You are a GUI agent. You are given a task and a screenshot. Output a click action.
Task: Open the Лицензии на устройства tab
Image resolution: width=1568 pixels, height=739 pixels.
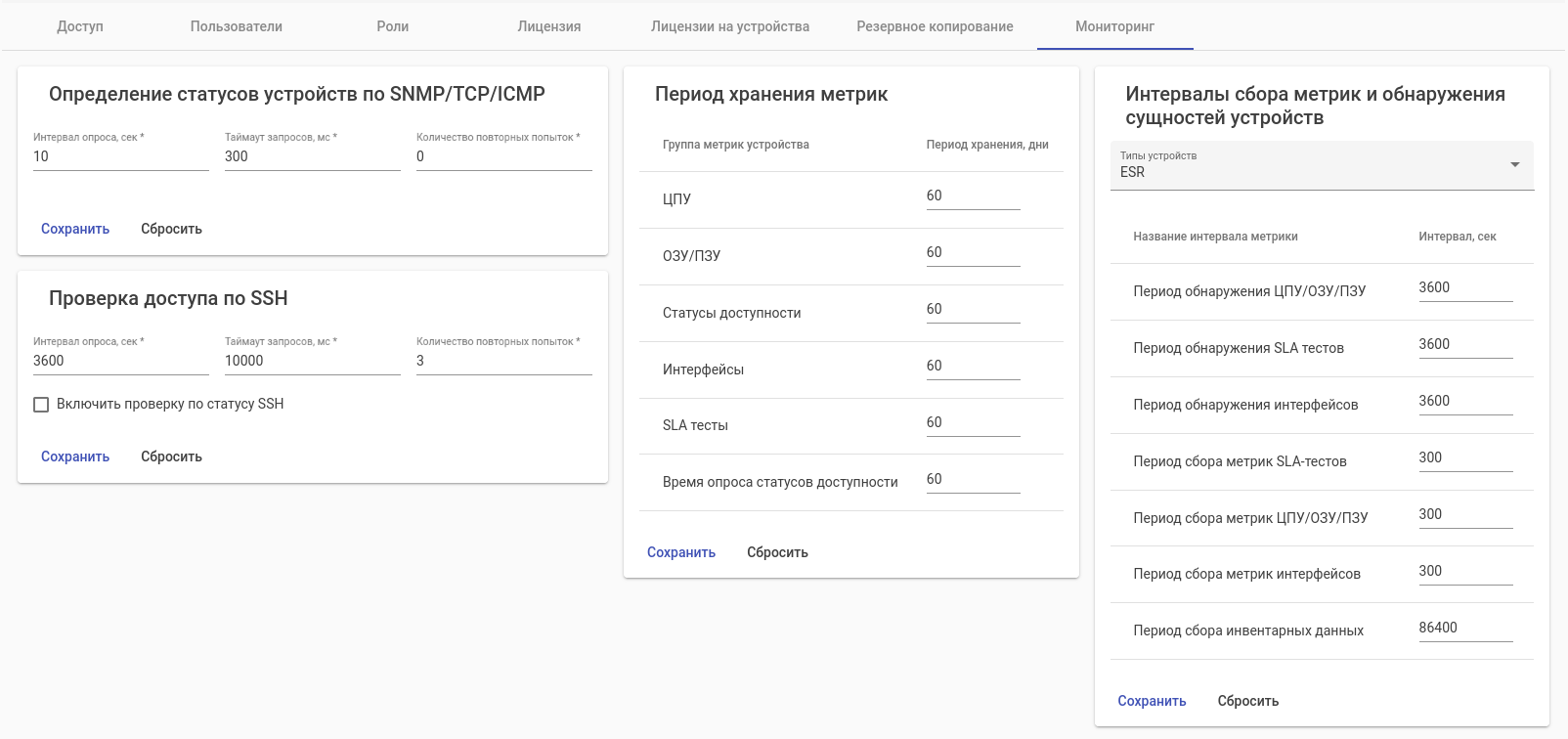730,26
